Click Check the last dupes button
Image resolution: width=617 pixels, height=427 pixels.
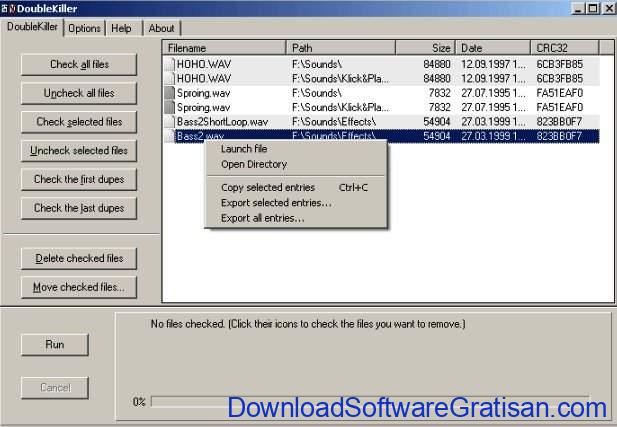pos(79,208)
